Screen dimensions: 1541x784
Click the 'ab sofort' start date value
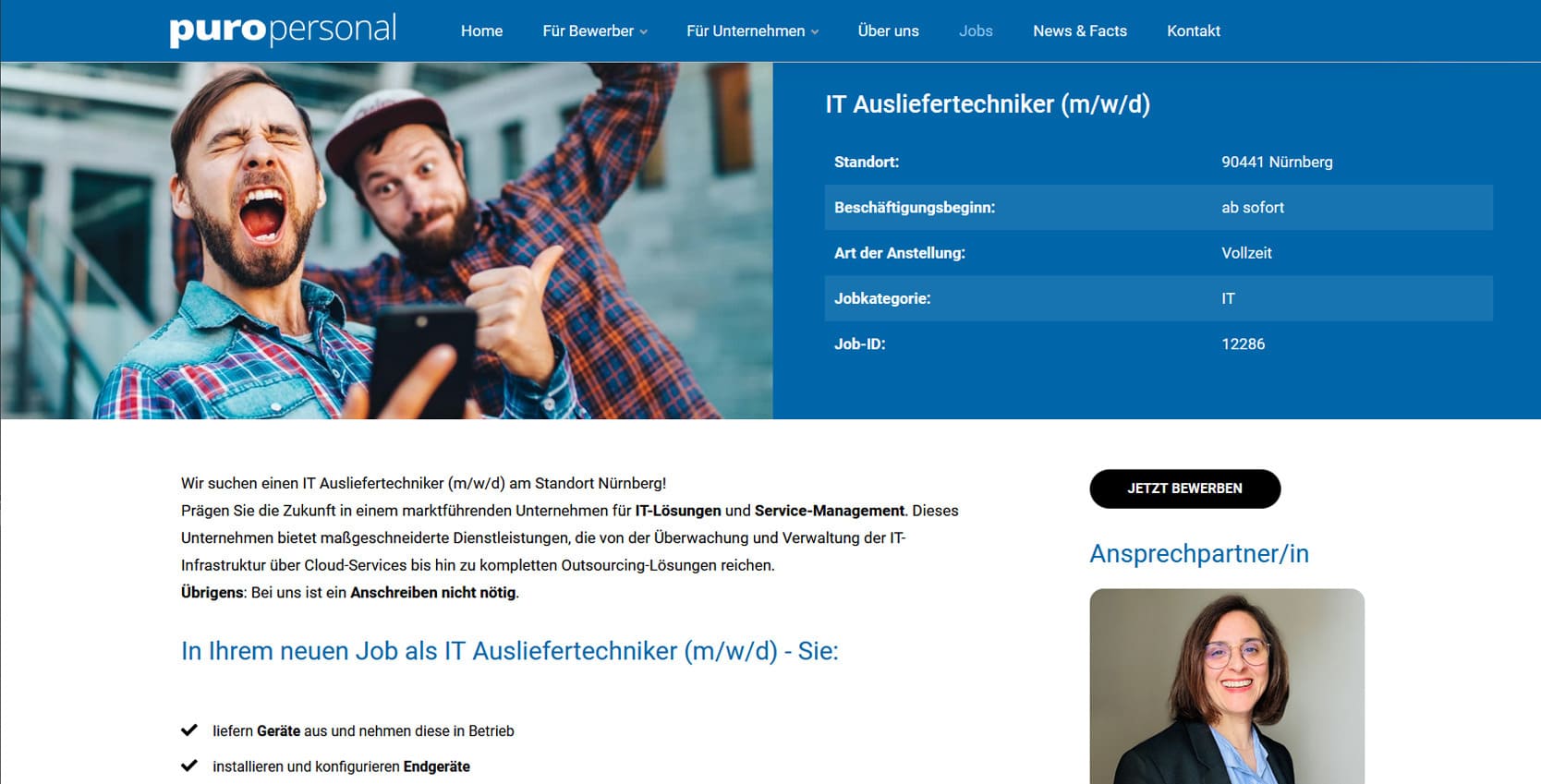[x=1252, y=208]
